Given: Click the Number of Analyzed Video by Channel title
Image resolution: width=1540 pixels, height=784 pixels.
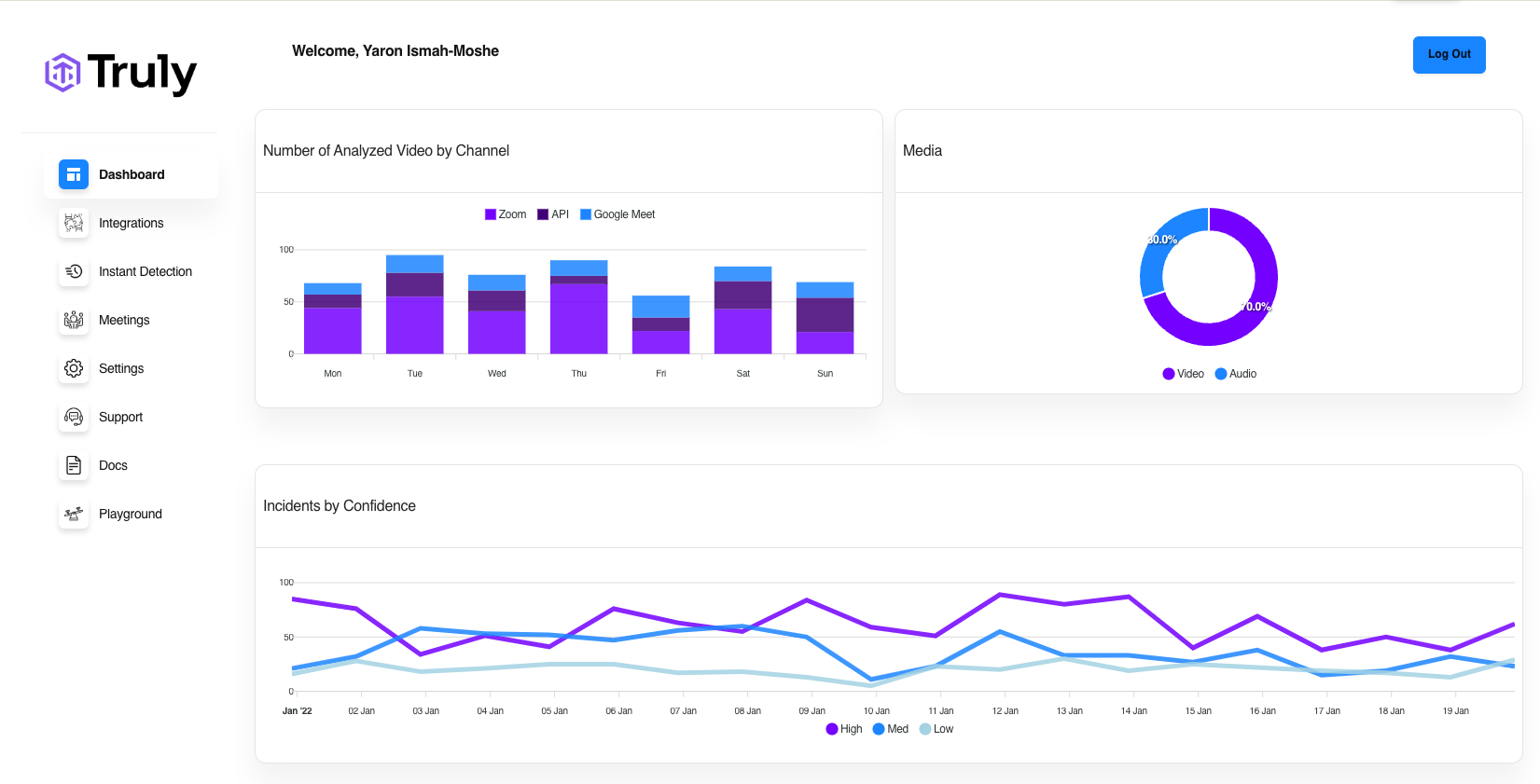Looking at the screenshot, I should click(x=386, y=151).
